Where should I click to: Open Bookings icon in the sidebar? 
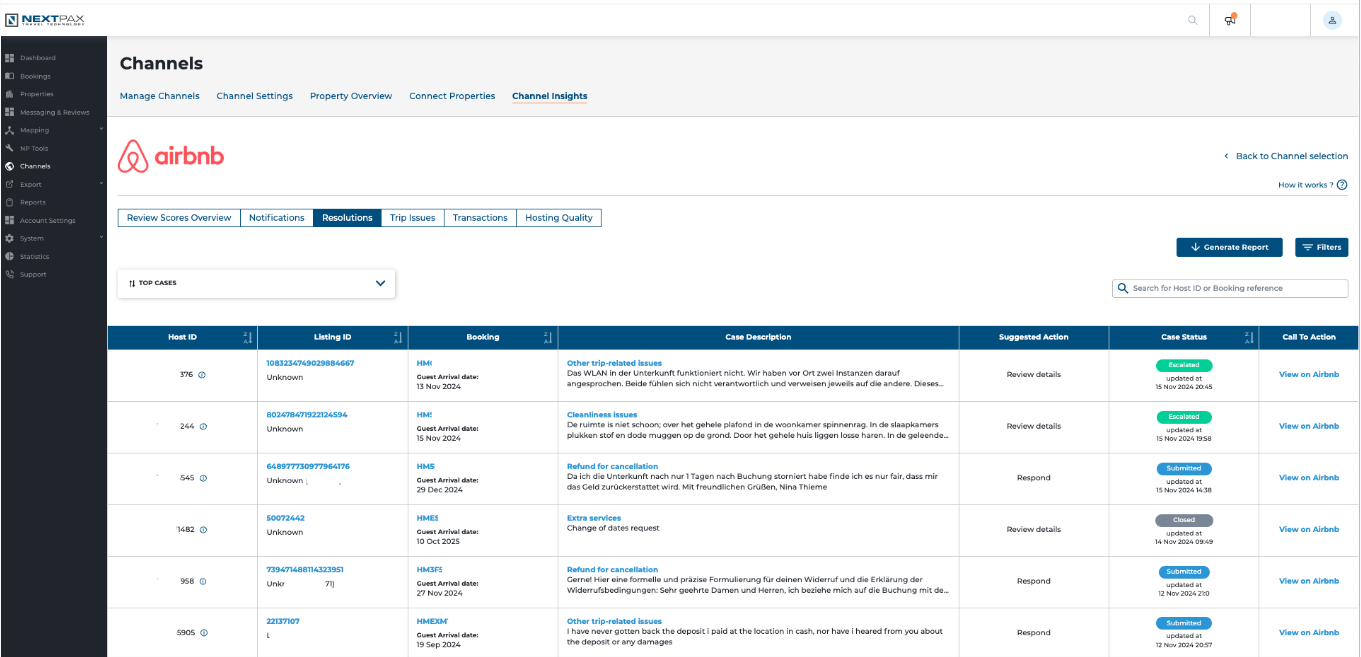9,76
